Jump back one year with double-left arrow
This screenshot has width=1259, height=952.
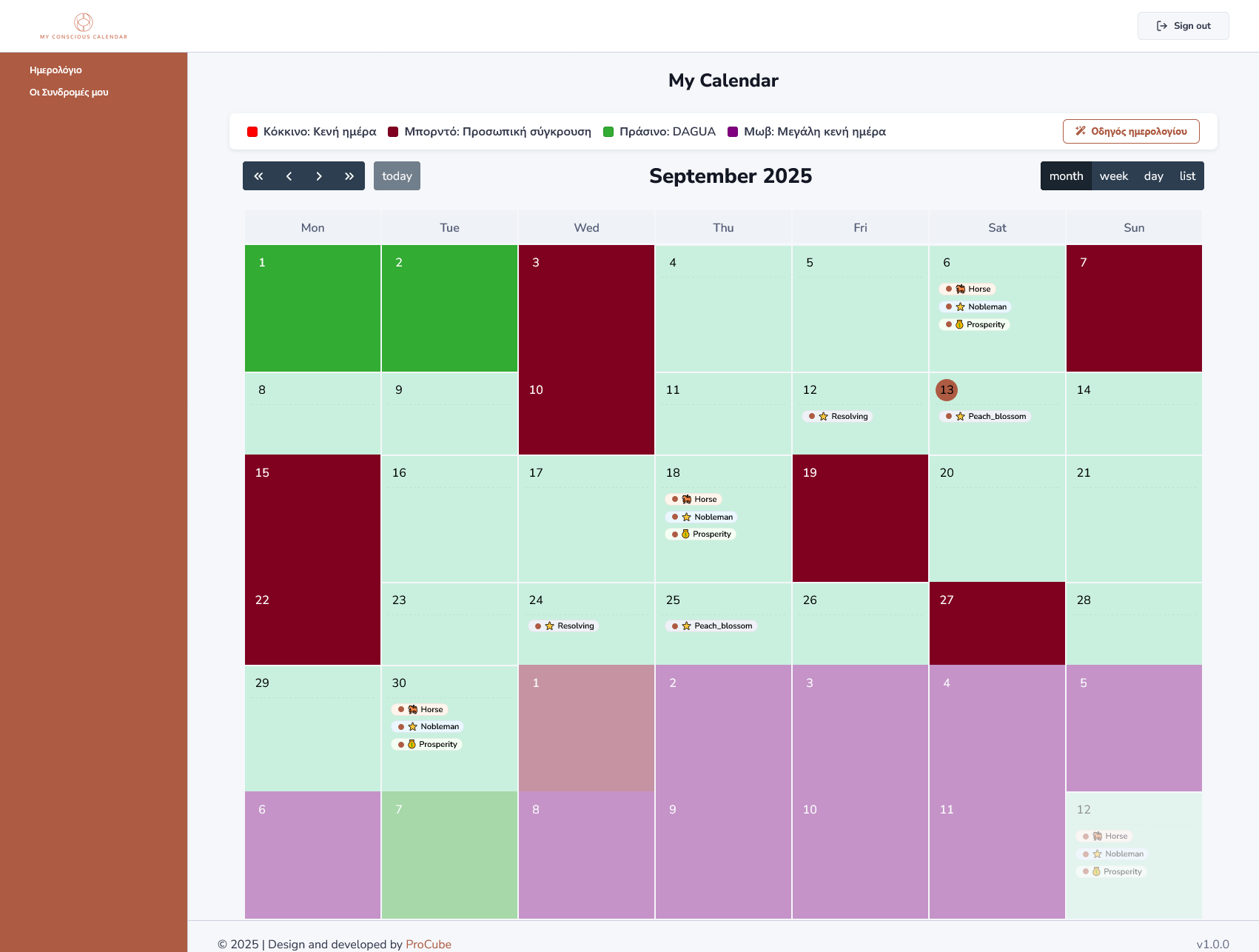pyautogui.click(x=258, y=176)
